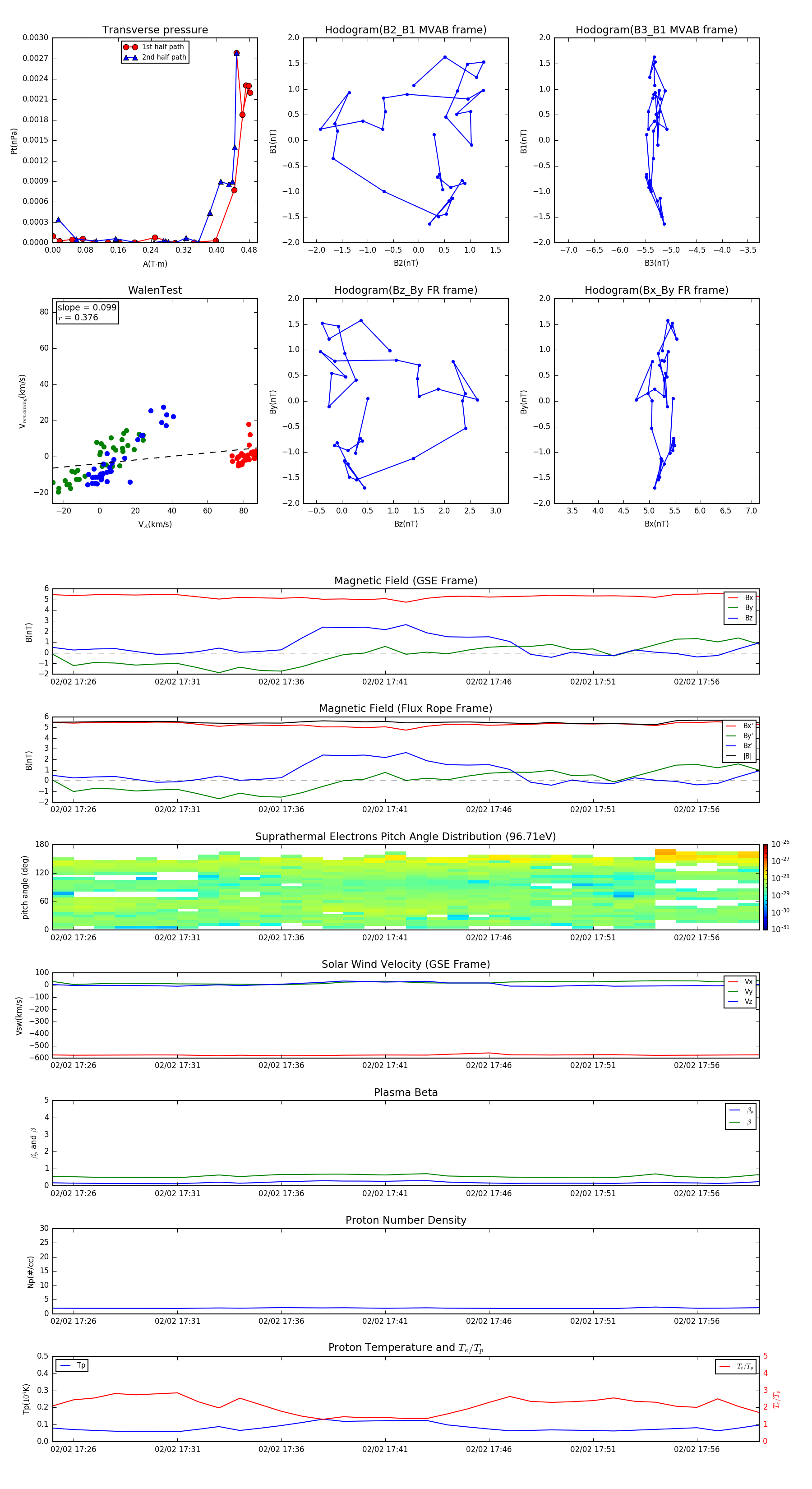Click '|B|' legend entry in Flux Rope frame
This screenshot has height=1489, width=812.
[x=740, y=756]
